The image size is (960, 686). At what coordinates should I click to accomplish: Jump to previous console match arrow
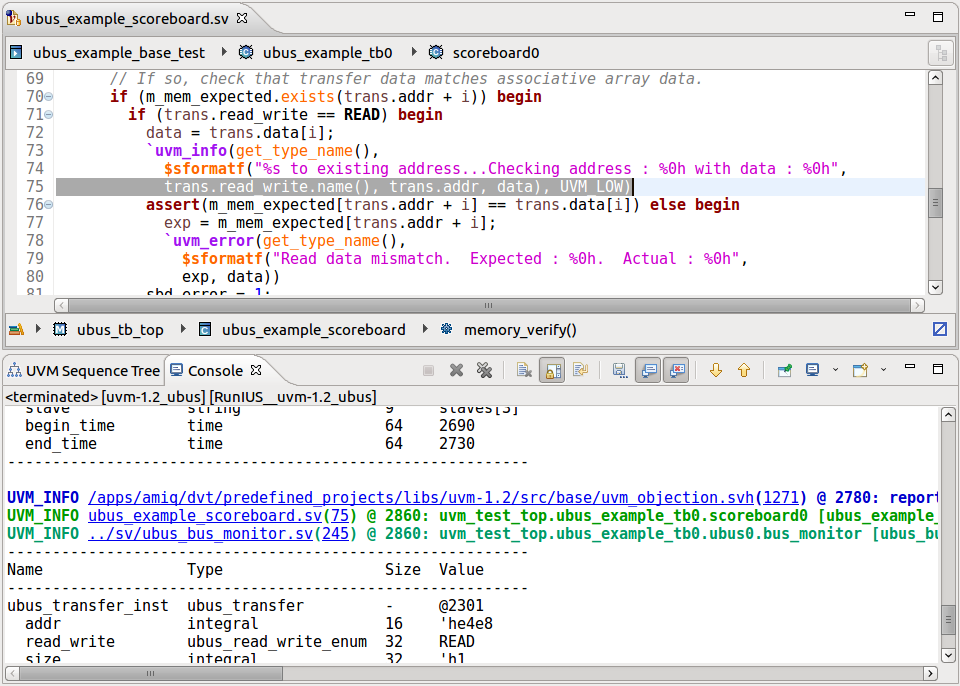tap(744, 370)
